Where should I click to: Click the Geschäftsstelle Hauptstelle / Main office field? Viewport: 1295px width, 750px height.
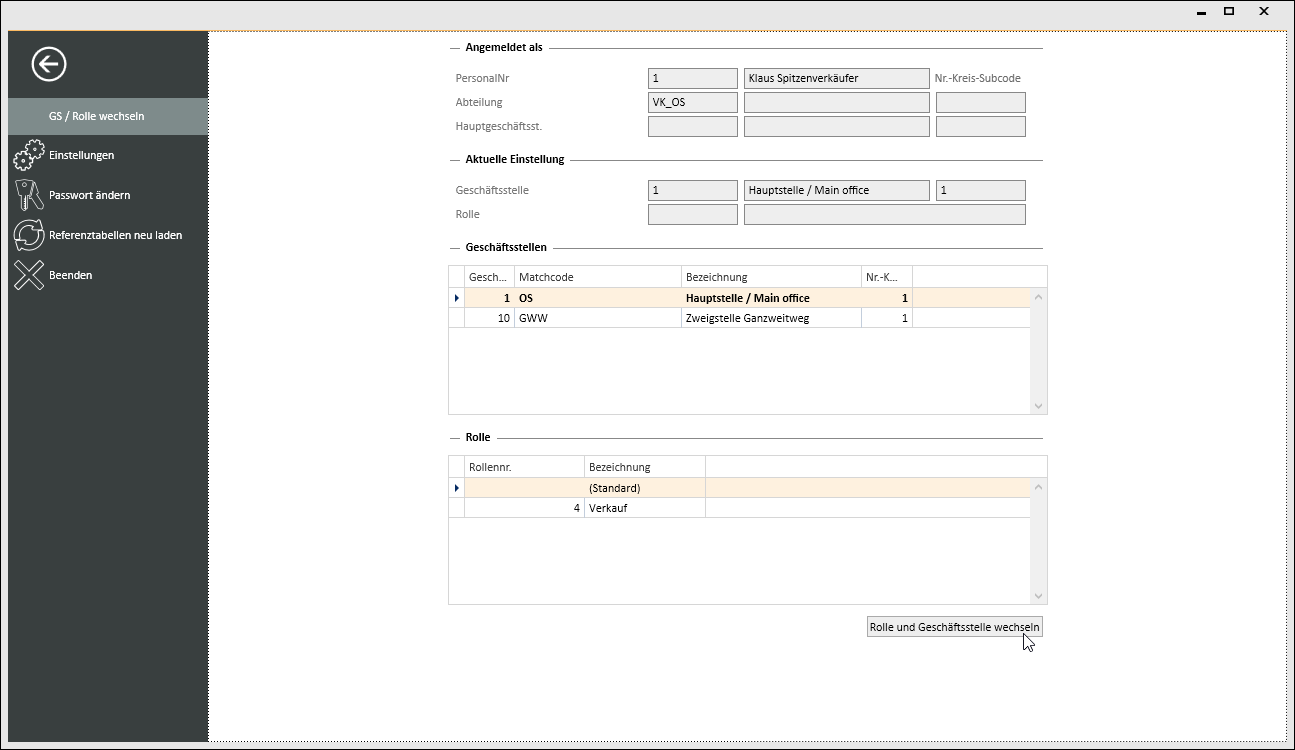837,190
